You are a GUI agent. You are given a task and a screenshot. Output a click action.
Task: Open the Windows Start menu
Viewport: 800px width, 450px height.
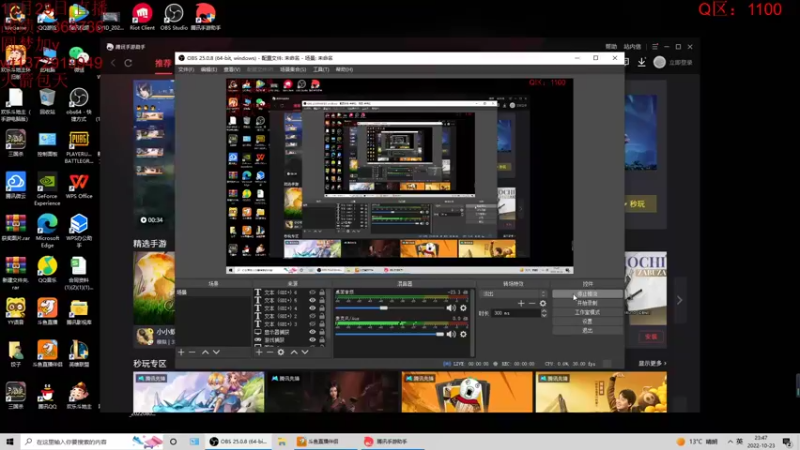pos(10,441)
